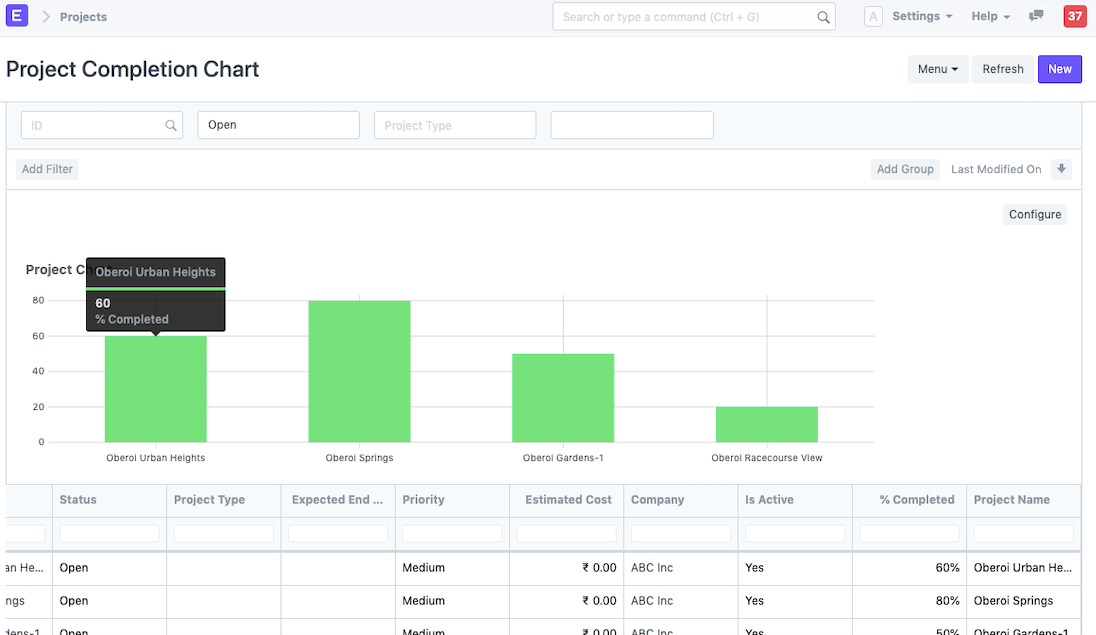This screenshot has width=1096, height=635.
Task: Open the Add Group option
Action: 904,169
